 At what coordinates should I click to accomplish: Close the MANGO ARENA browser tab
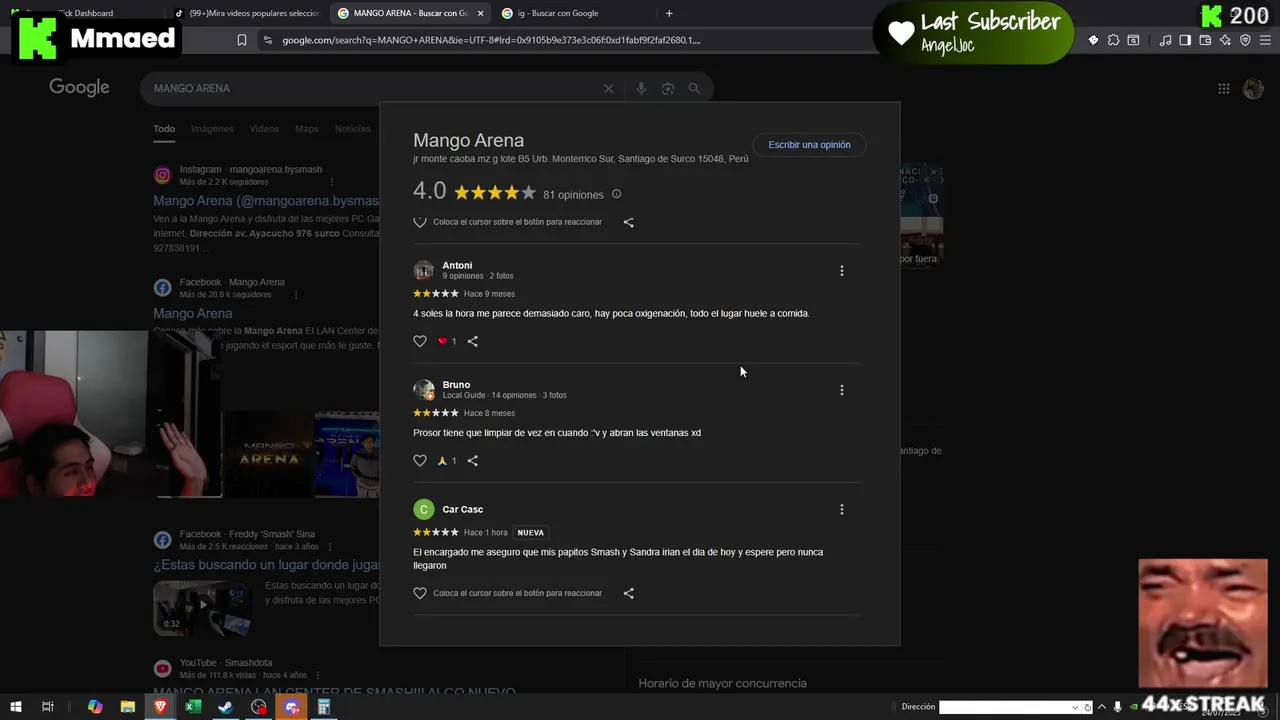[481, 13]
